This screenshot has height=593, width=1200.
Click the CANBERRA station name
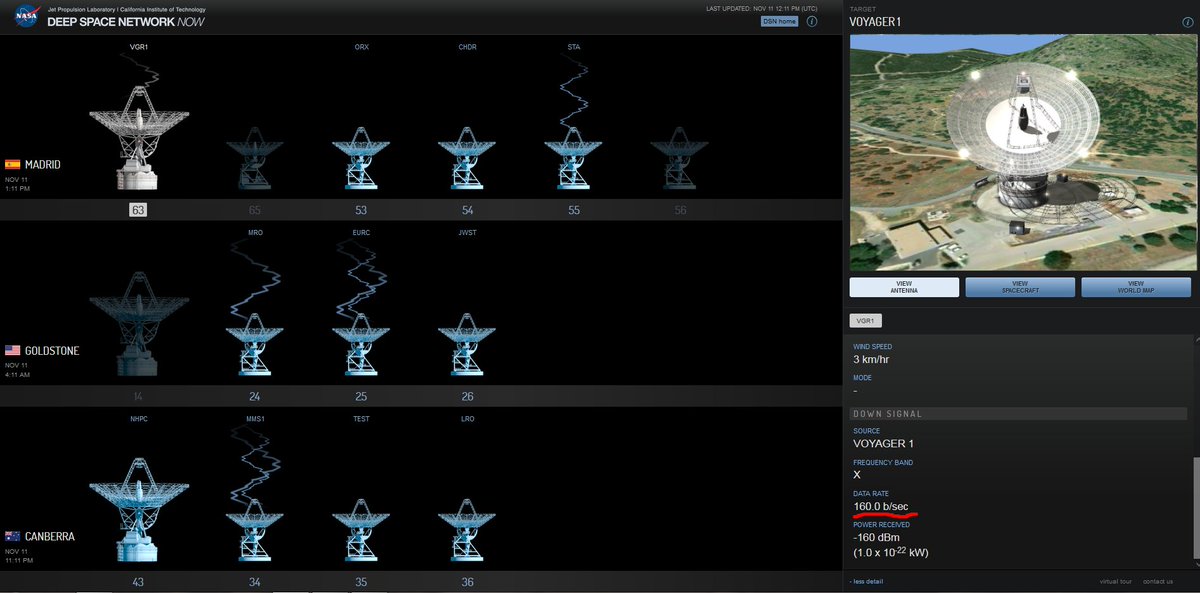(50, 537)
